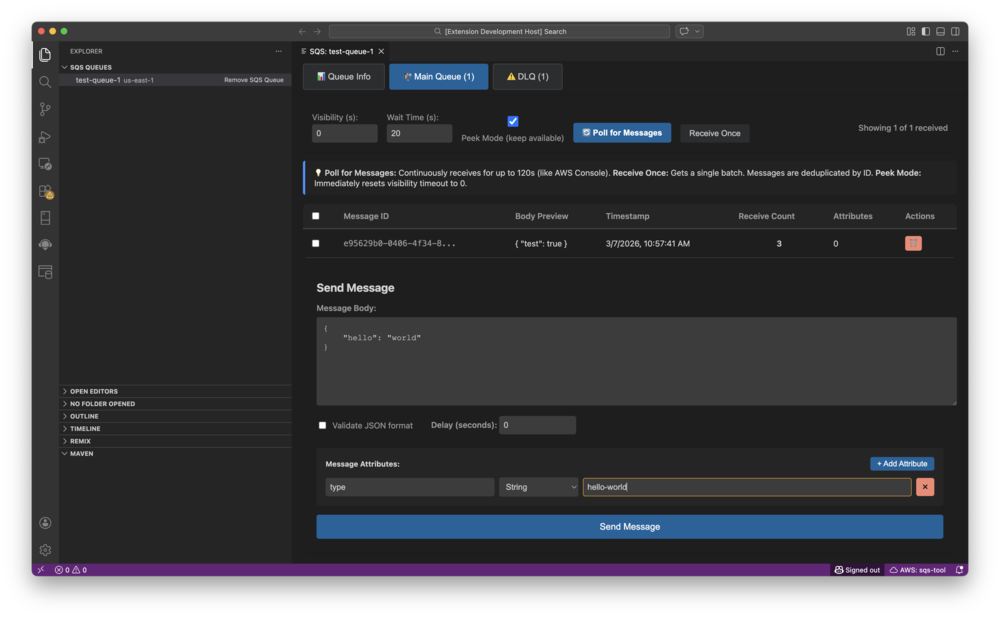Open the Extensions view with warning badge

pyautogui.click(x=45, y=191)
